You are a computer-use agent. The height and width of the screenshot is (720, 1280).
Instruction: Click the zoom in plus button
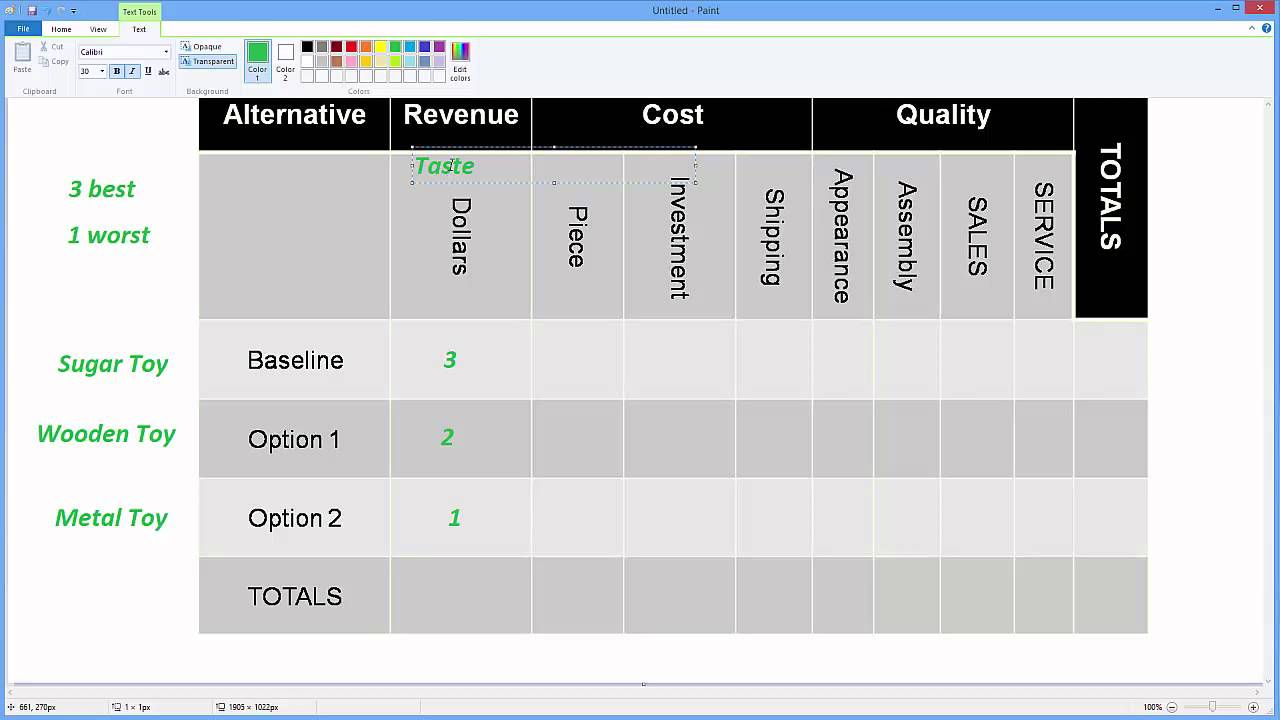point(1253,707)
